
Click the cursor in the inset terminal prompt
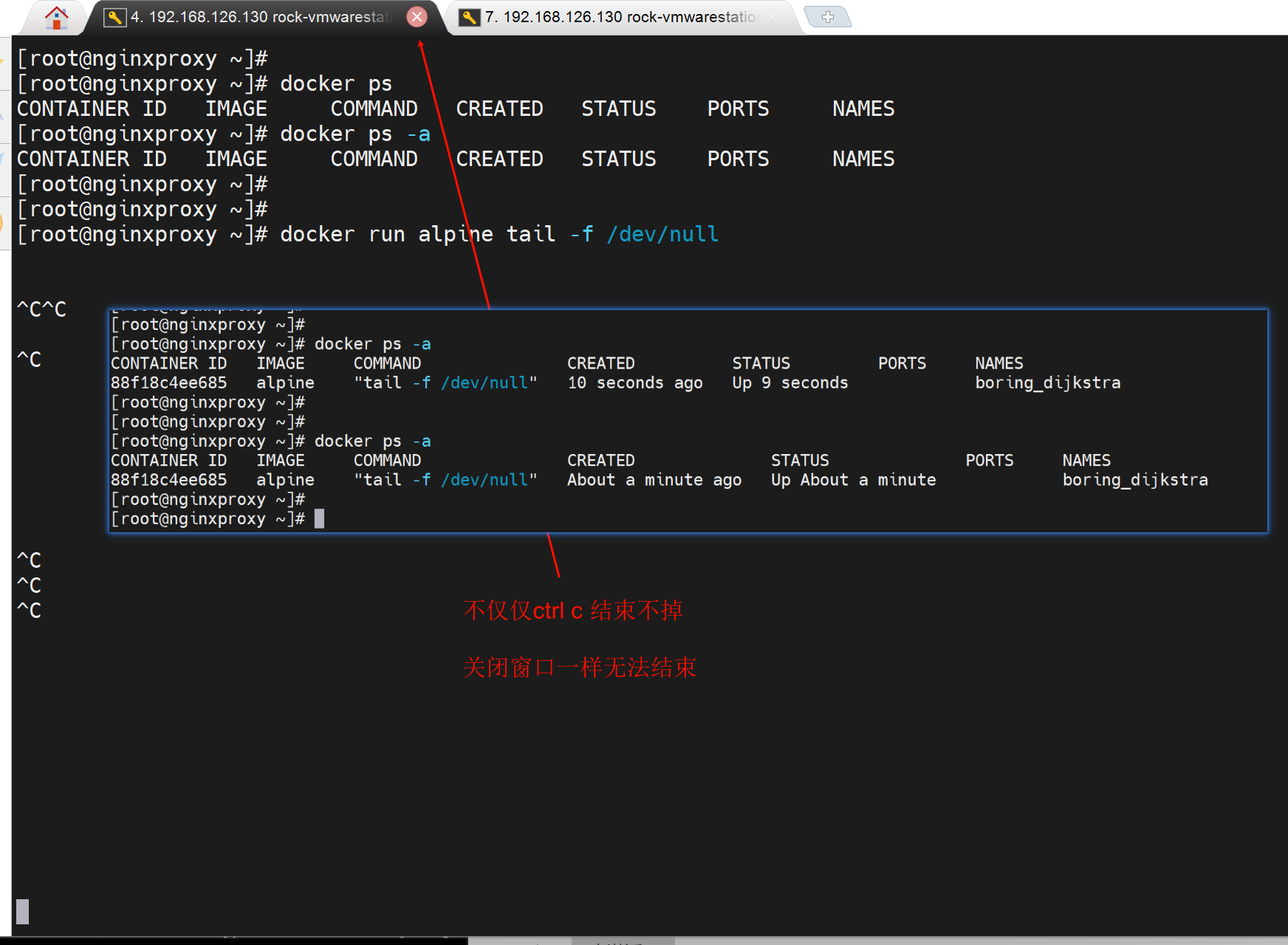(x=319, y=519)
